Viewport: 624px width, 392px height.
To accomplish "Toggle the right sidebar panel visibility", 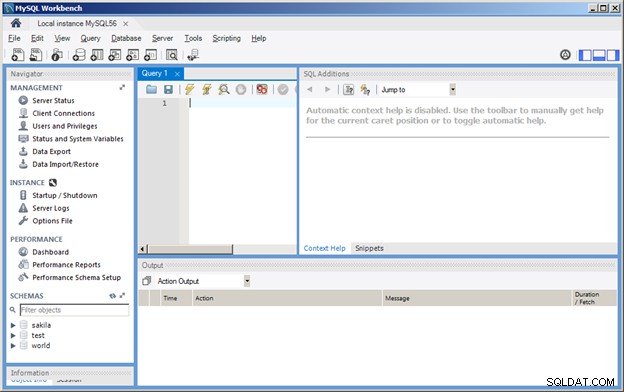I will [612, 55].
